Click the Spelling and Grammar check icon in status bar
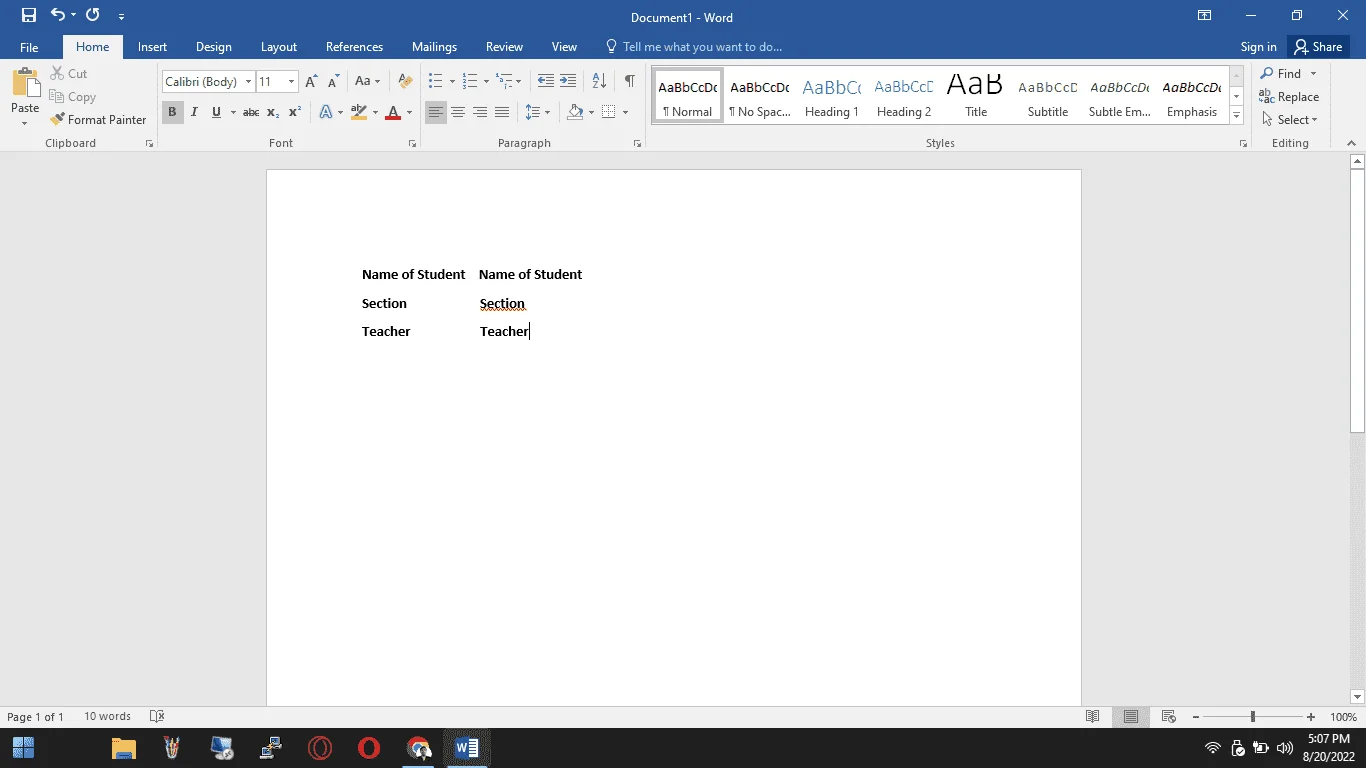 [157, 716]
